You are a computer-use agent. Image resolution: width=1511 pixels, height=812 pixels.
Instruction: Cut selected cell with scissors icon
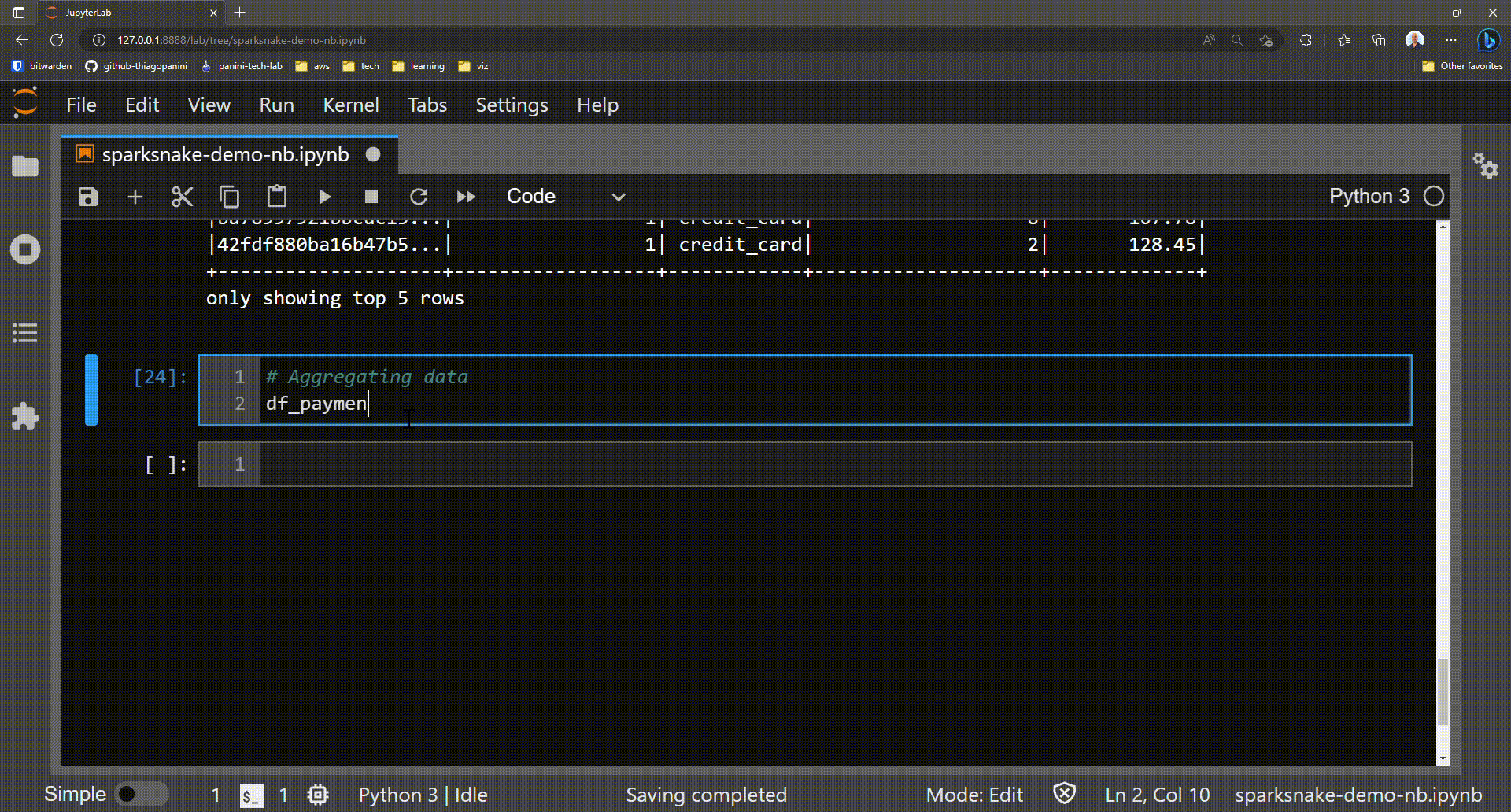[x=182, y=197]
